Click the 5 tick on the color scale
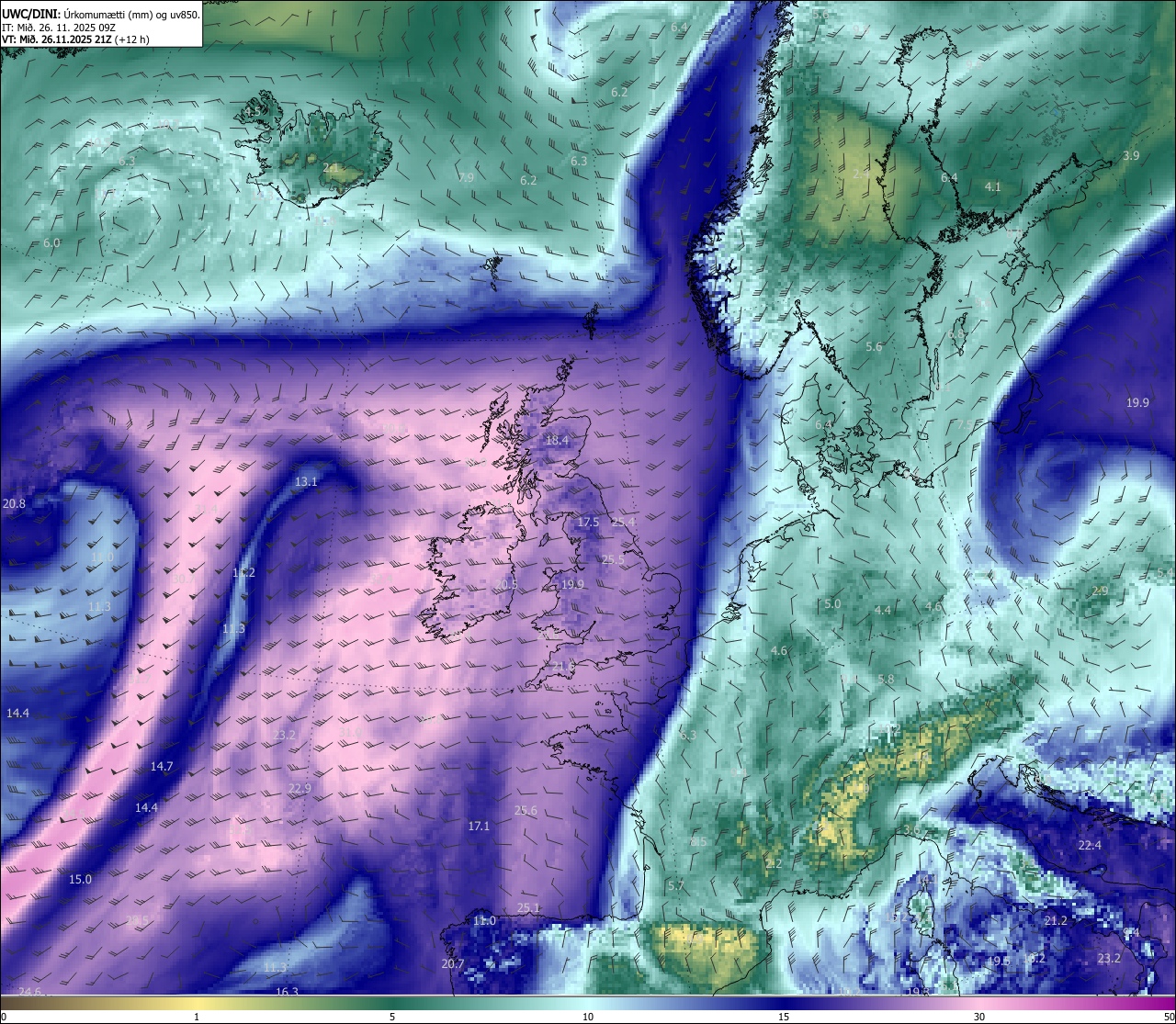Viewport: 1176px width, 1024px height. coord(392,1017)
